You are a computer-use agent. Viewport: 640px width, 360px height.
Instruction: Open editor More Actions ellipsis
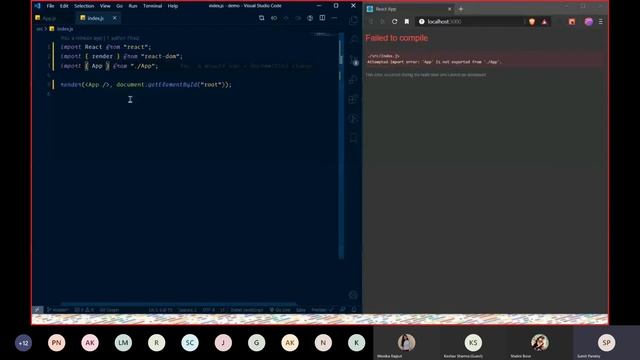pyautogui.click(x=334, y=18)
